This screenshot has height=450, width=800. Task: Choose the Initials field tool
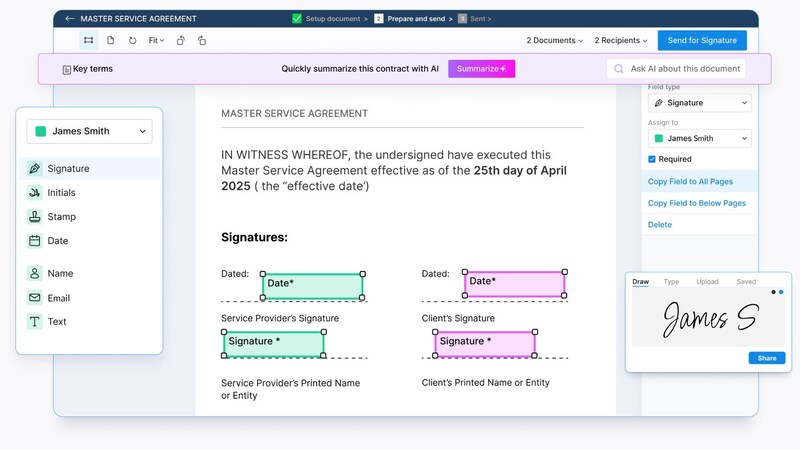click(x=61, y=193)
